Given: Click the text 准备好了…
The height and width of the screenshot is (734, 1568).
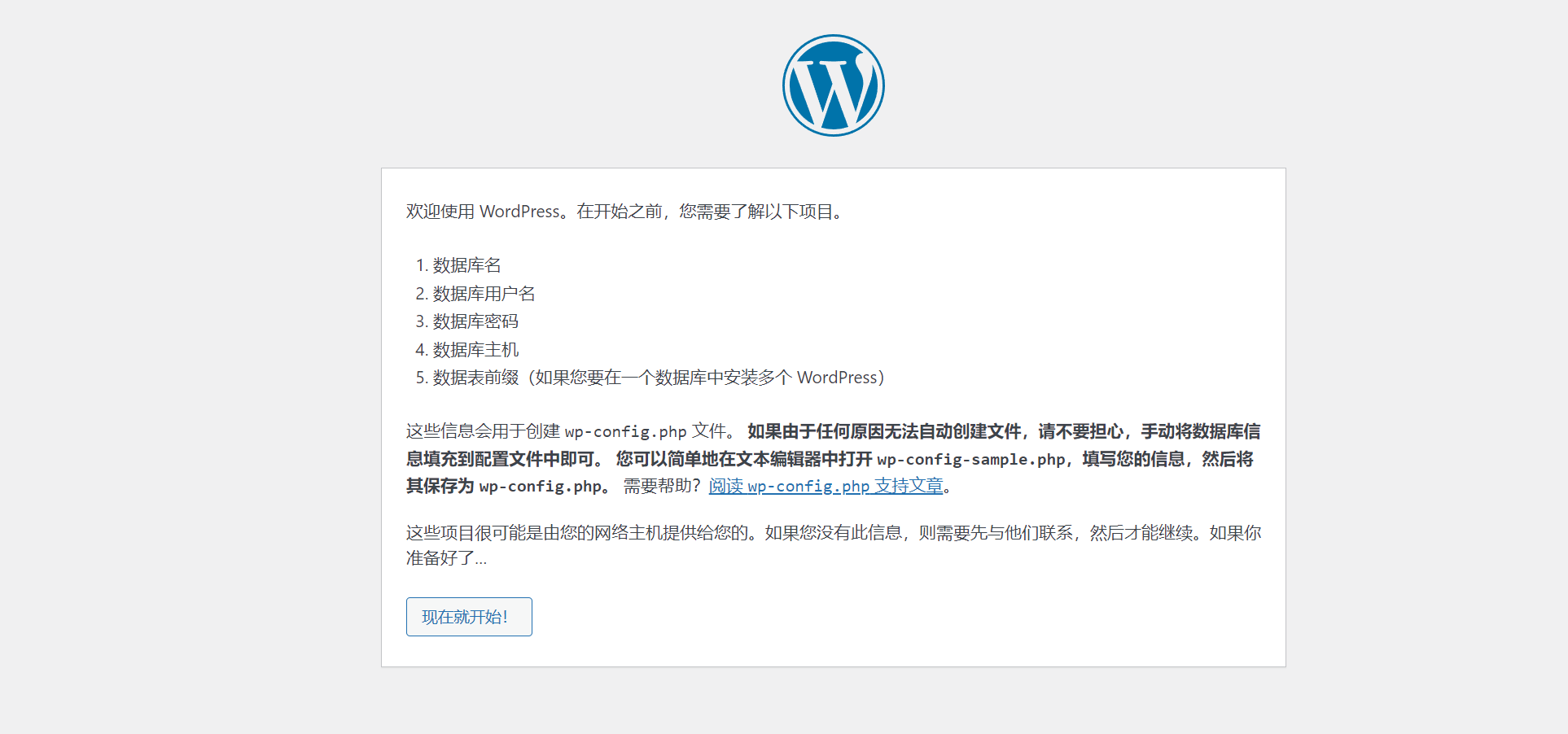Looking at the screenshot, I should pyautogui.click(x=446, y=558).
